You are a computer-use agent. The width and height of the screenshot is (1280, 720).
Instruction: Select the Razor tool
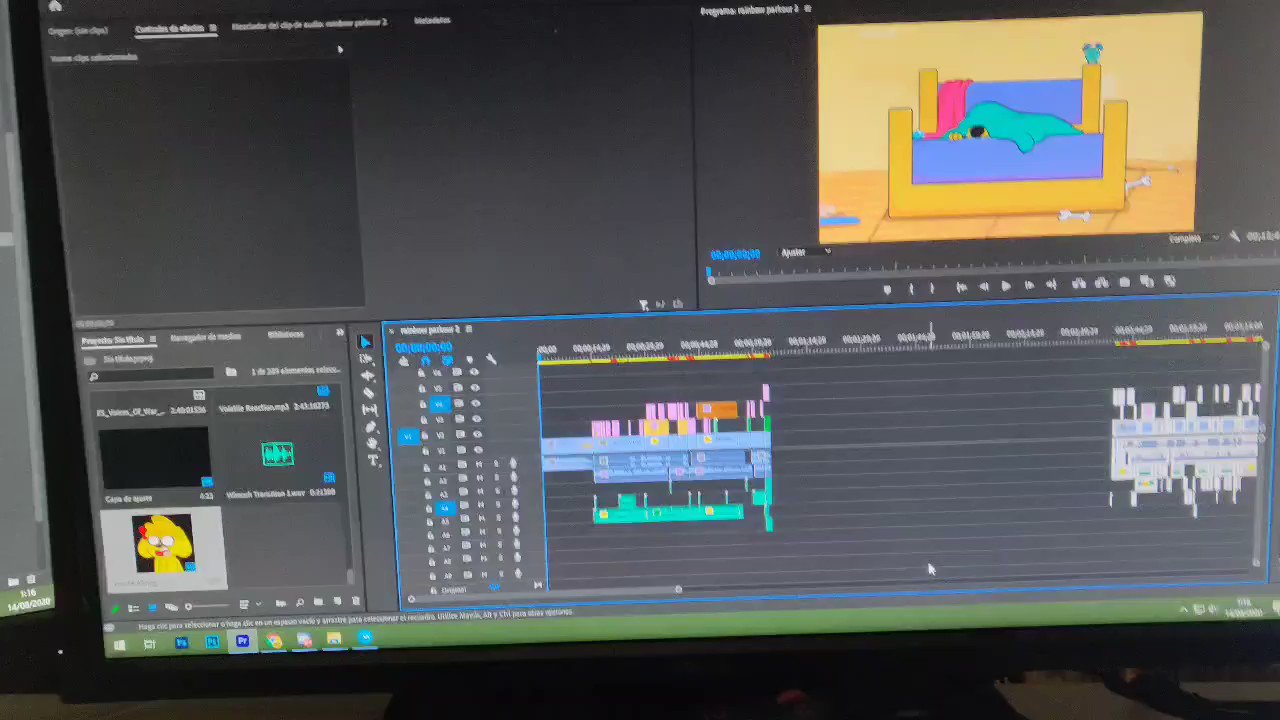click(368, 393)
